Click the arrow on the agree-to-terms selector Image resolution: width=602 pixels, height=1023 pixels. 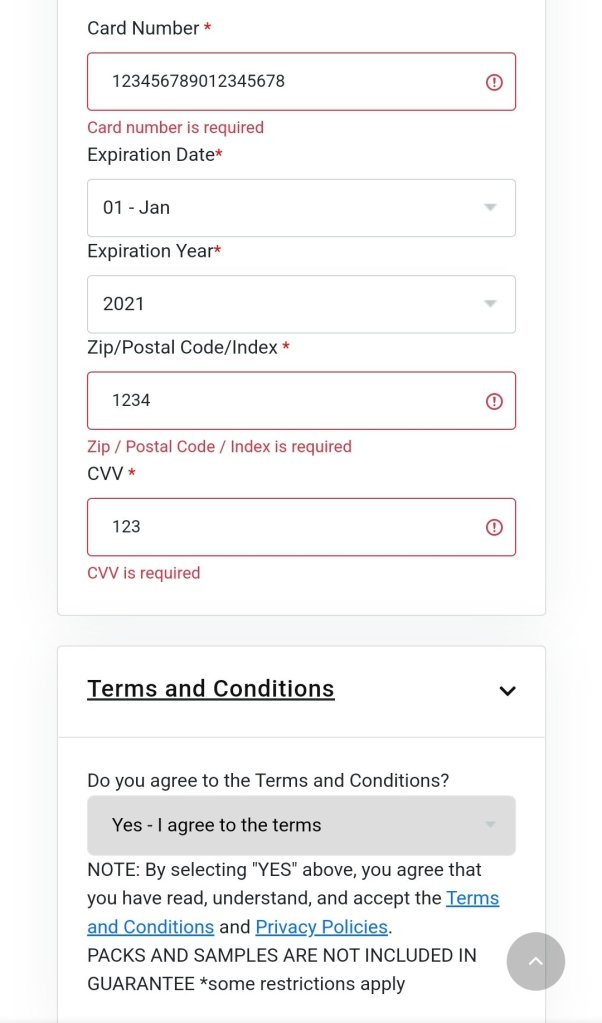pos(490,825)
